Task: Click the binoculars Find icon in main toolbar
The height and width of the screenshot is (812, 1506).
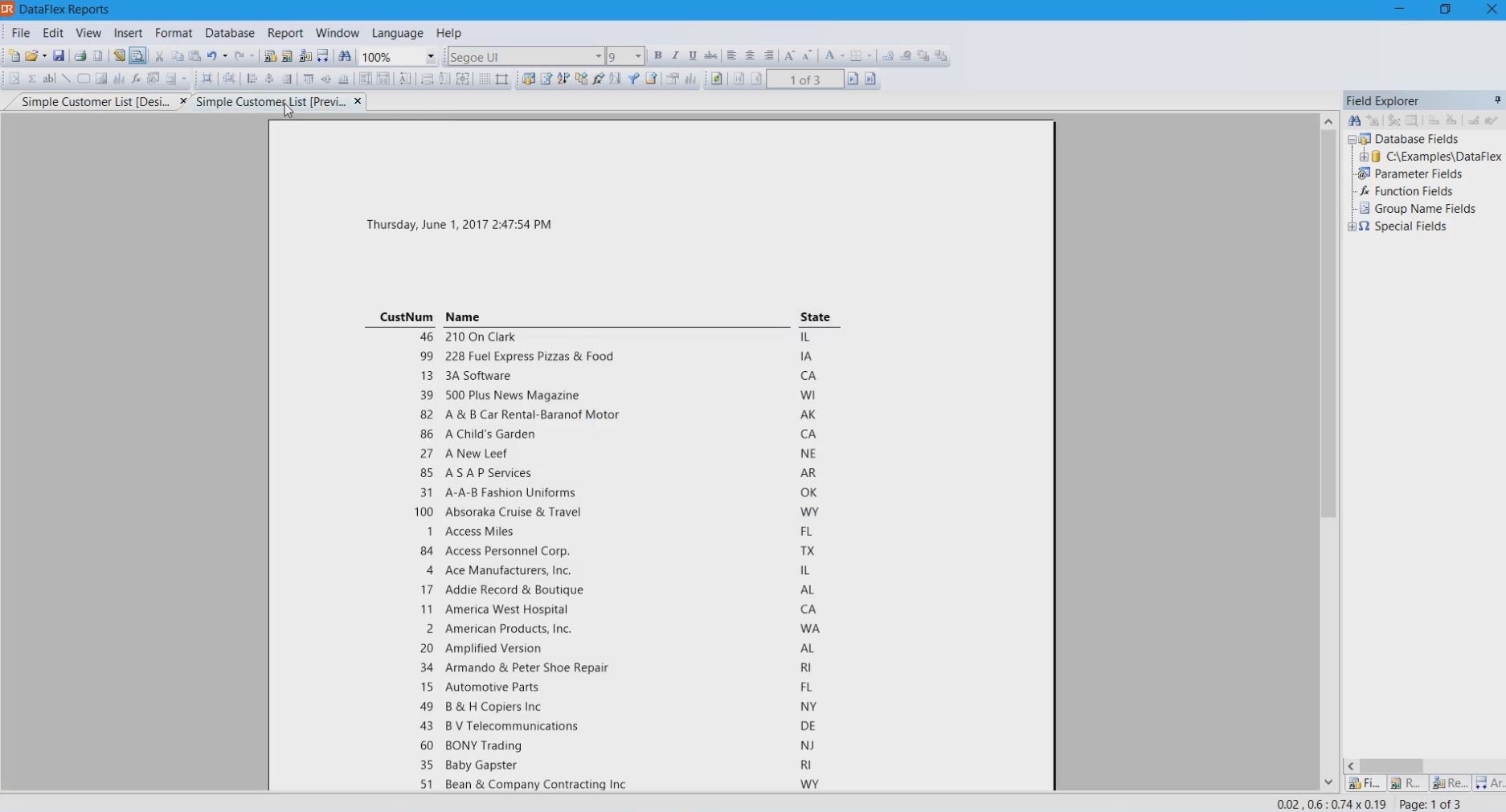Action: pos(345,56)
